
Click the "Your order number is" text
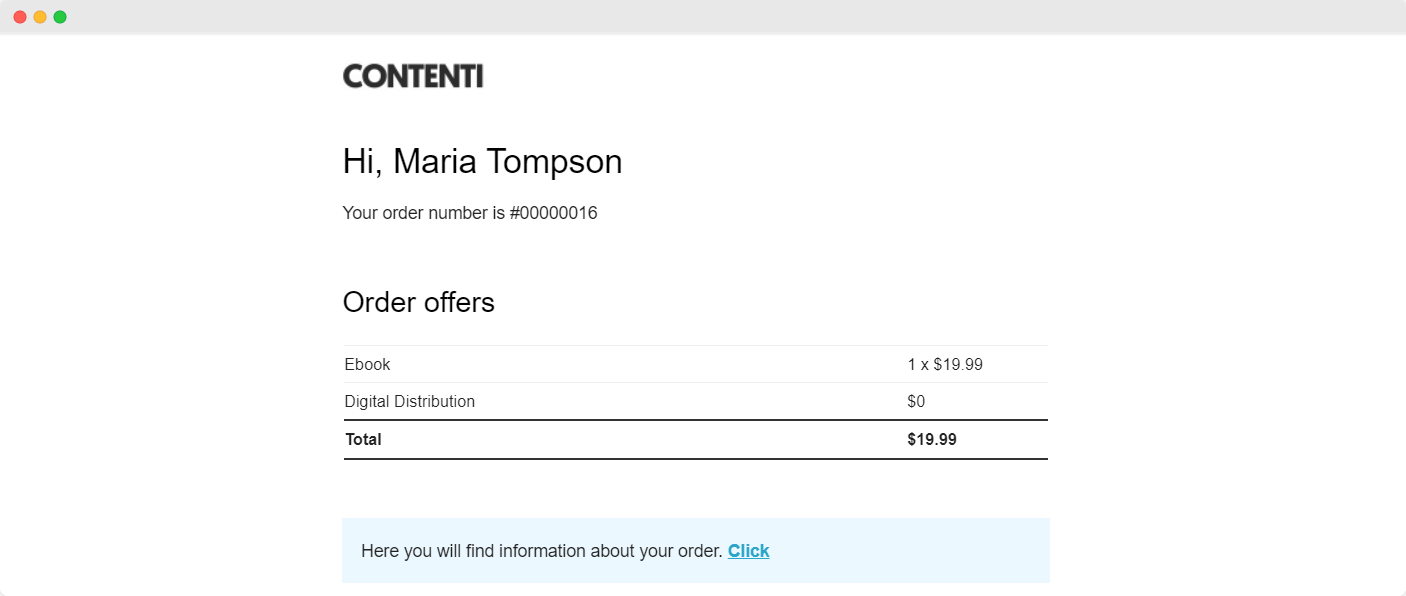click(x=424, y=213)
